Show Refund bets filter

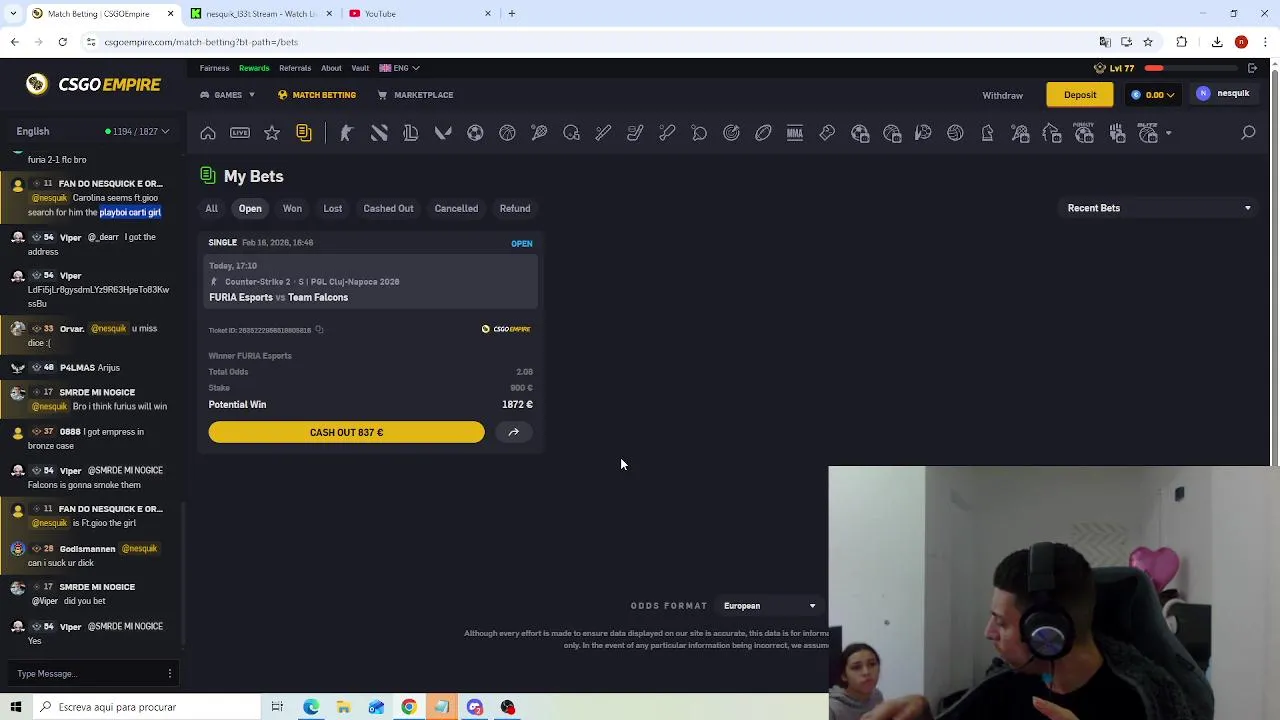tap(515, 208)
